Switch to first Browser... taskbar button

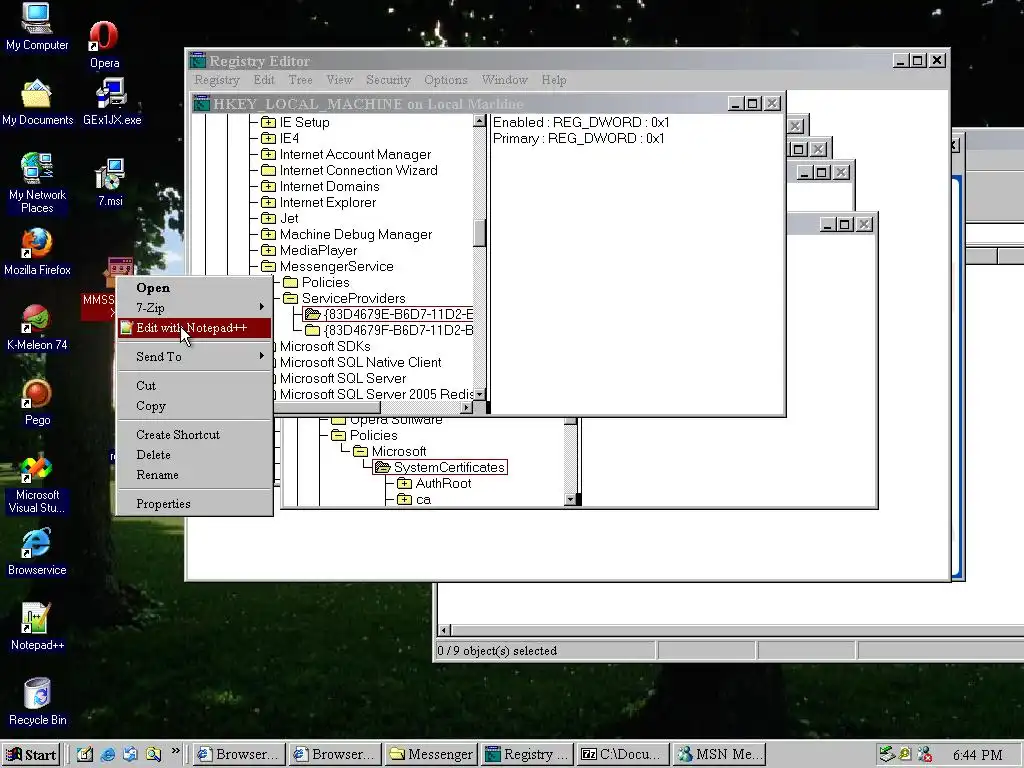click(x=239, y=754)
